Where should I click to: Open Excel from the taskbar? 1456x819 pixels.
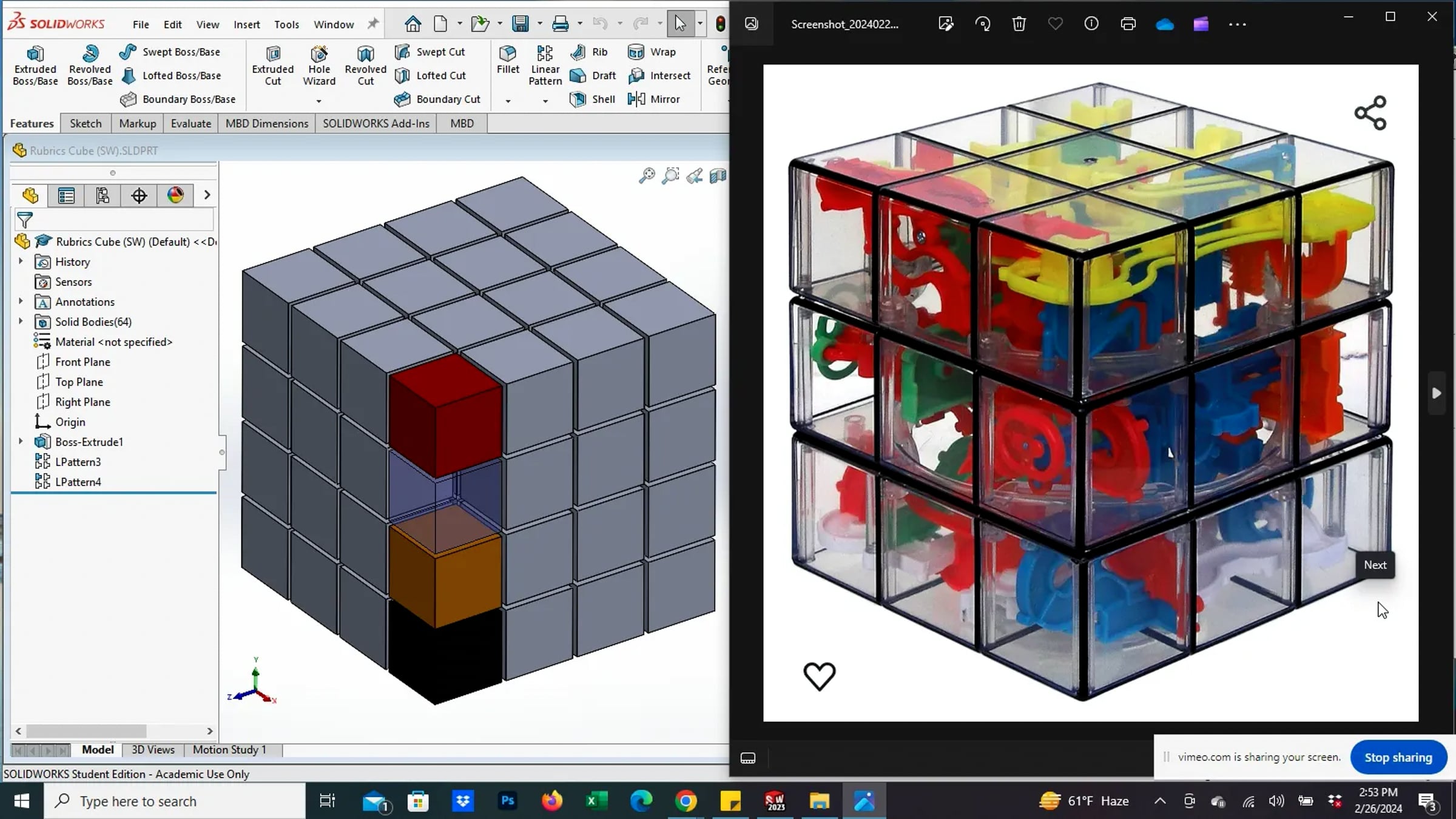596,801
